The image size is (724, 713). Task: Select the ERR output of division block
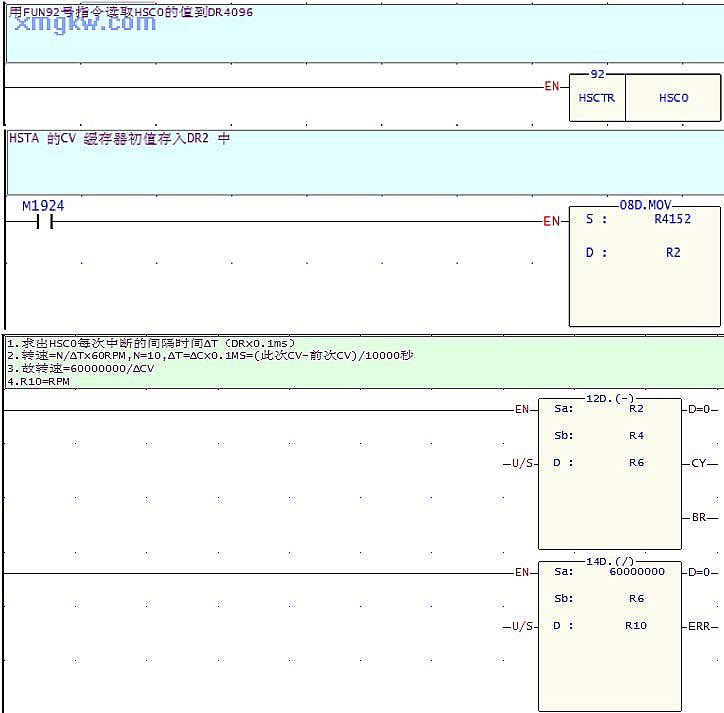(x=700, y=626)
